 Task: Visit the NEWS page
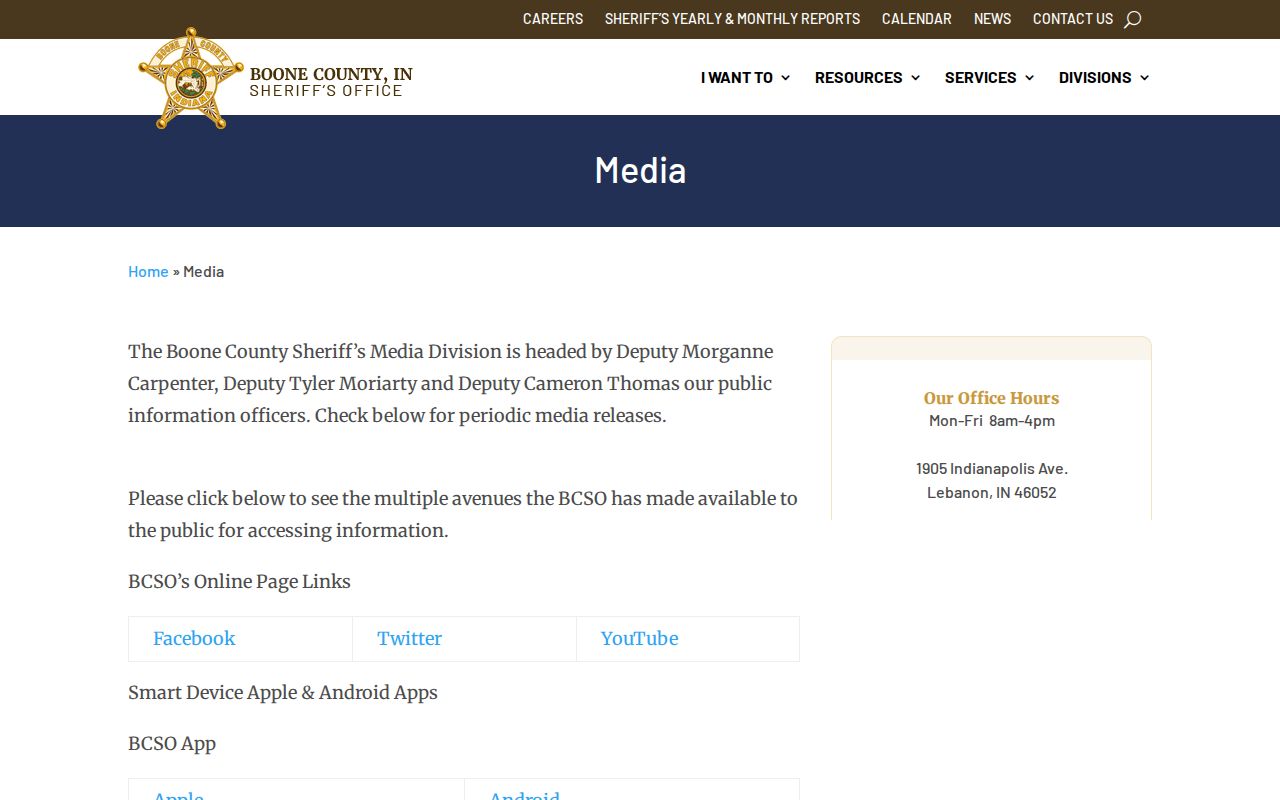(992, 19)
